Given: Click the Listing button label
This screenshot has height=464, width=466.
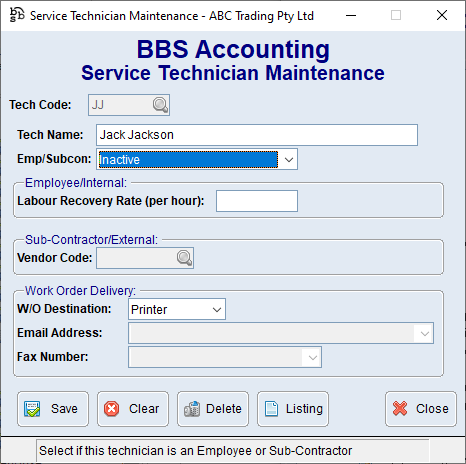Looking at the screenshot, I should (x=304, y=409).
